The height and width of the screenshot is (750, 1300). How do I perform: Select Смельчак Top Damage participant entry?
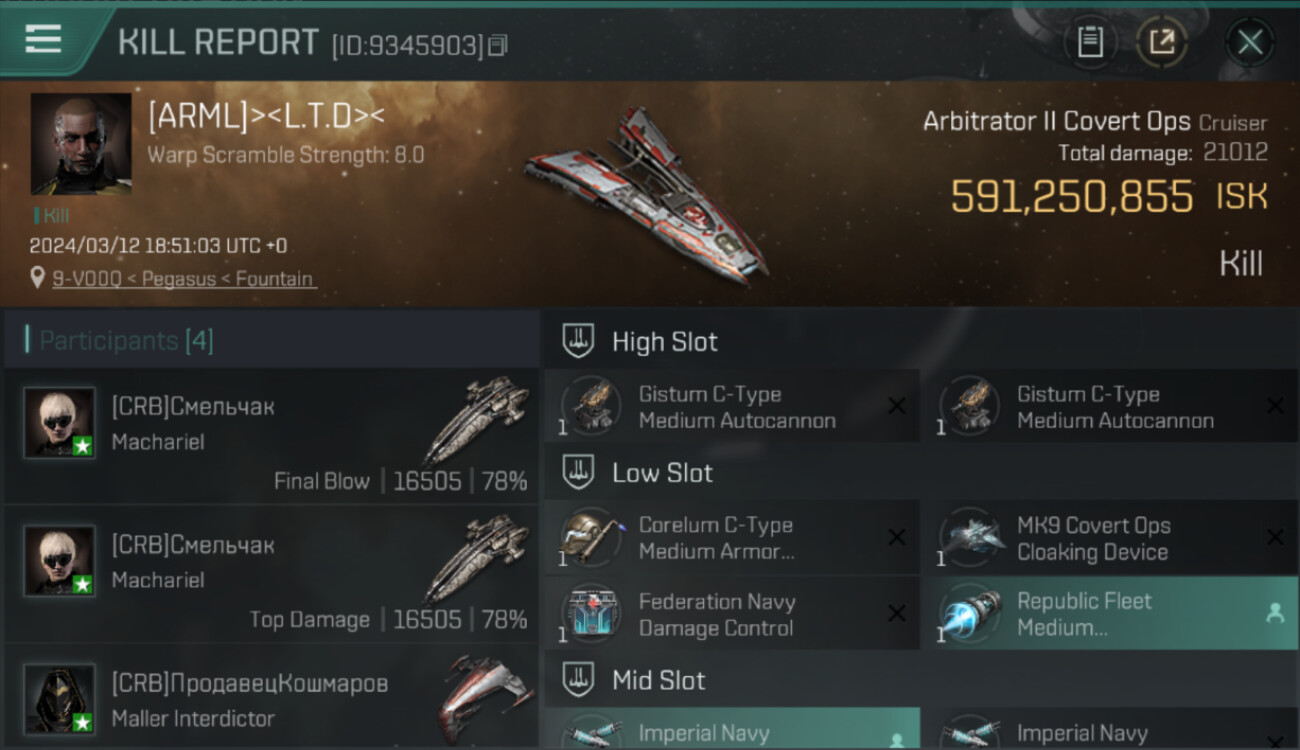click(x=271, y=574)
